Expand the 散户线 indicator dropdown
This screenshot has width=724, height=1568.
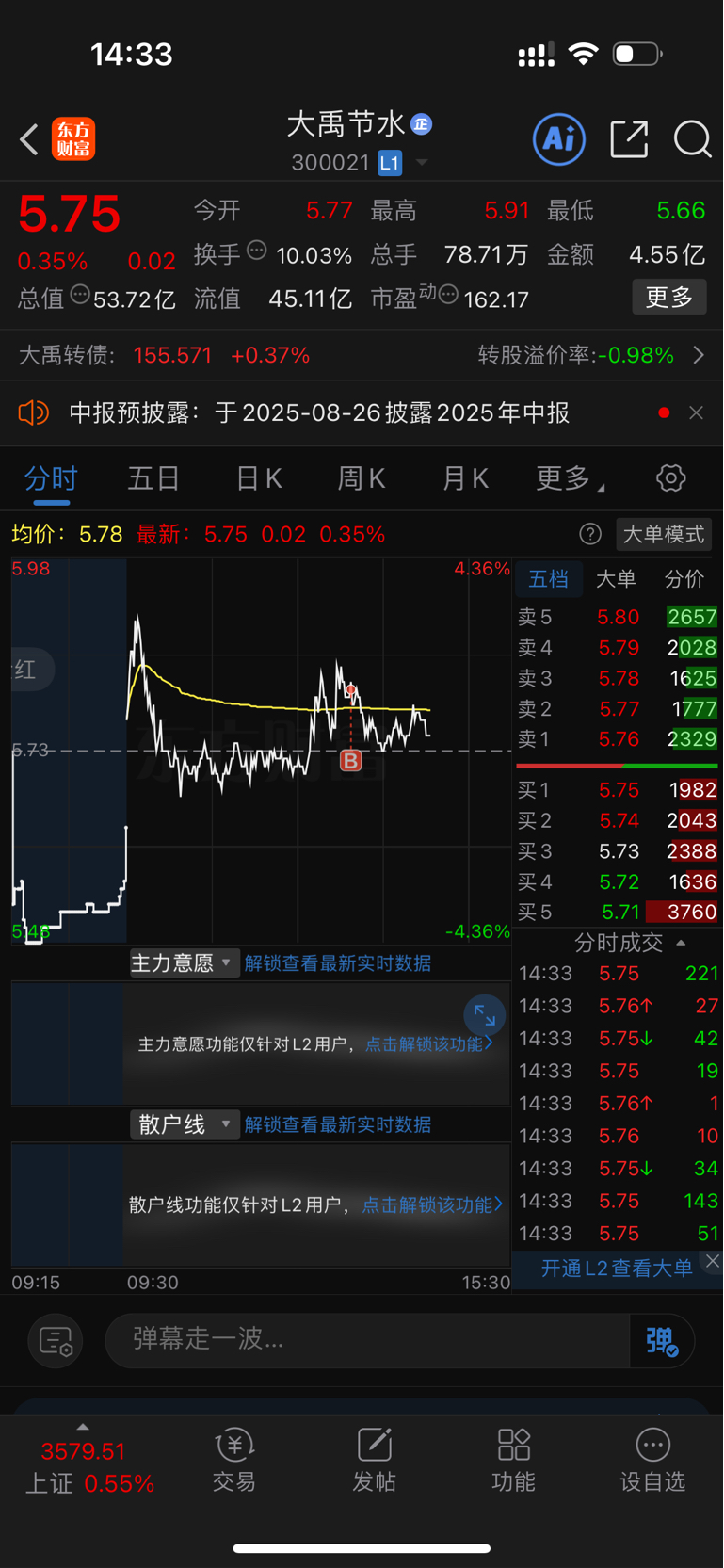[x=184, y=1124]
